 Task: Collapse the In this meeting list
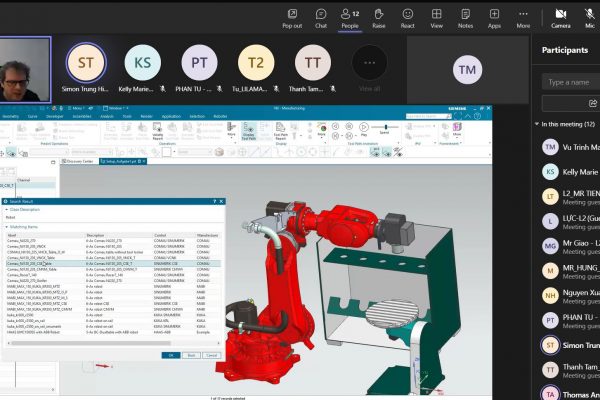tap(537, 124)
